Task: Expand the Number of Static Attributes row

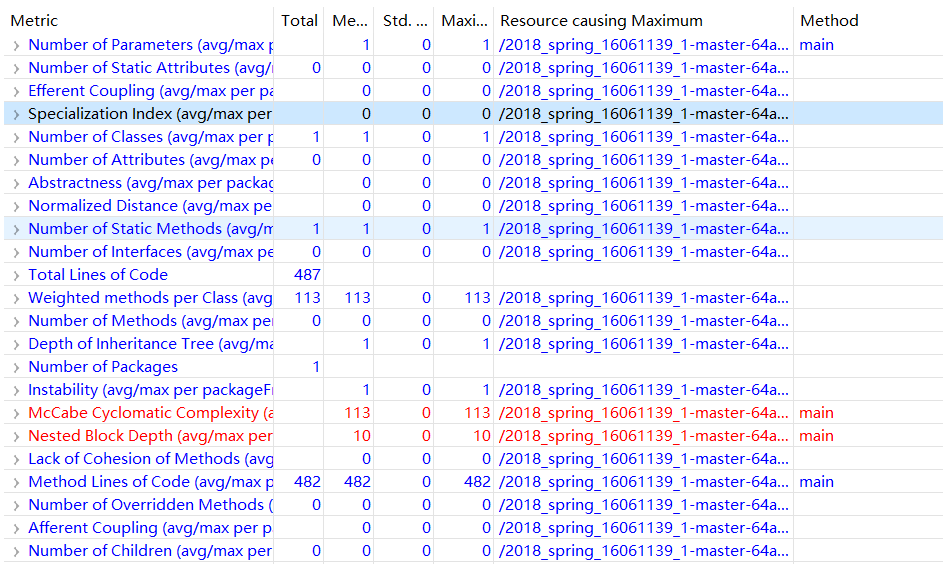Action: tap(16, 68)
